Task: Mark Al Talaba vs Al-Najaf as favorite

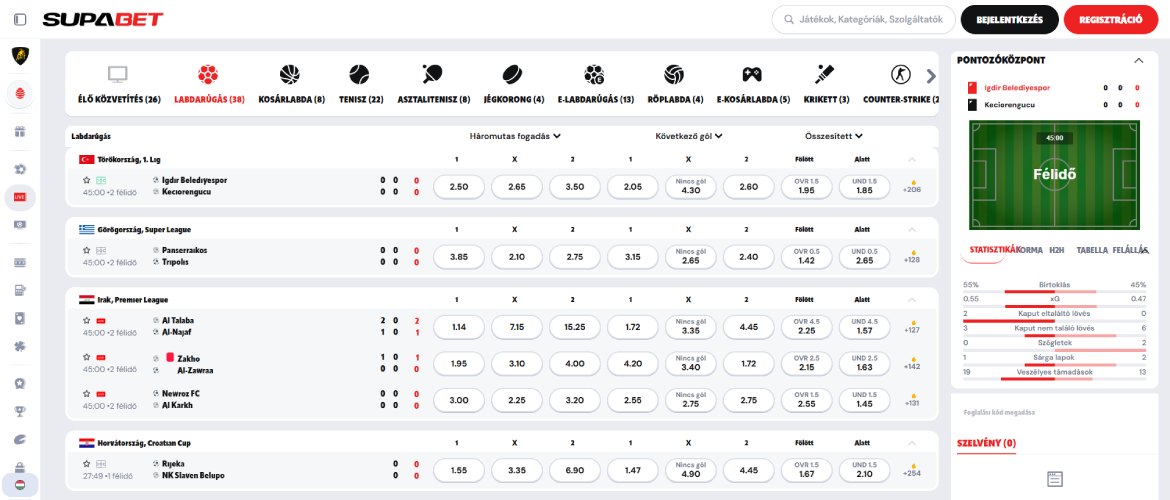Action: [87, 320]
